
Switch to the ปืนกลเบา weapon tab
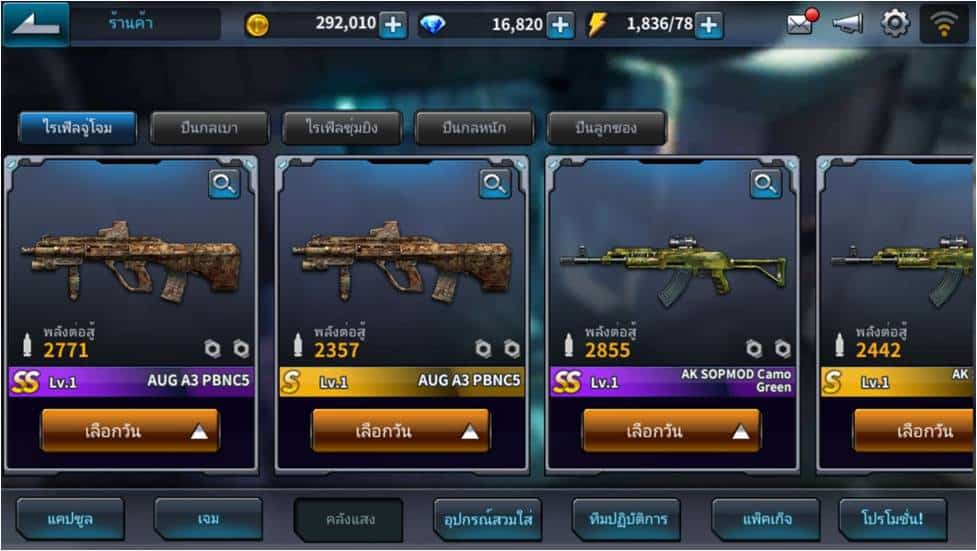click(209, 128)
